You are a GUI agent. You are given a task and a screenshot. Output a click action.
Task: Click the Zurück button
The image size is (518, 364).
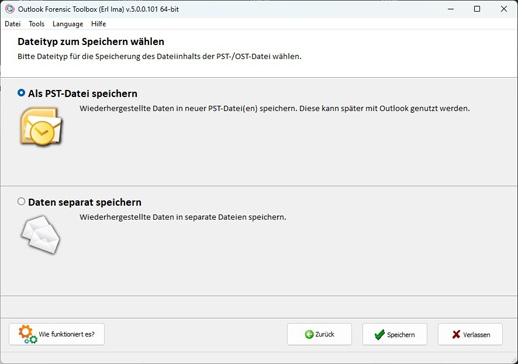click(x=319, y=334)
